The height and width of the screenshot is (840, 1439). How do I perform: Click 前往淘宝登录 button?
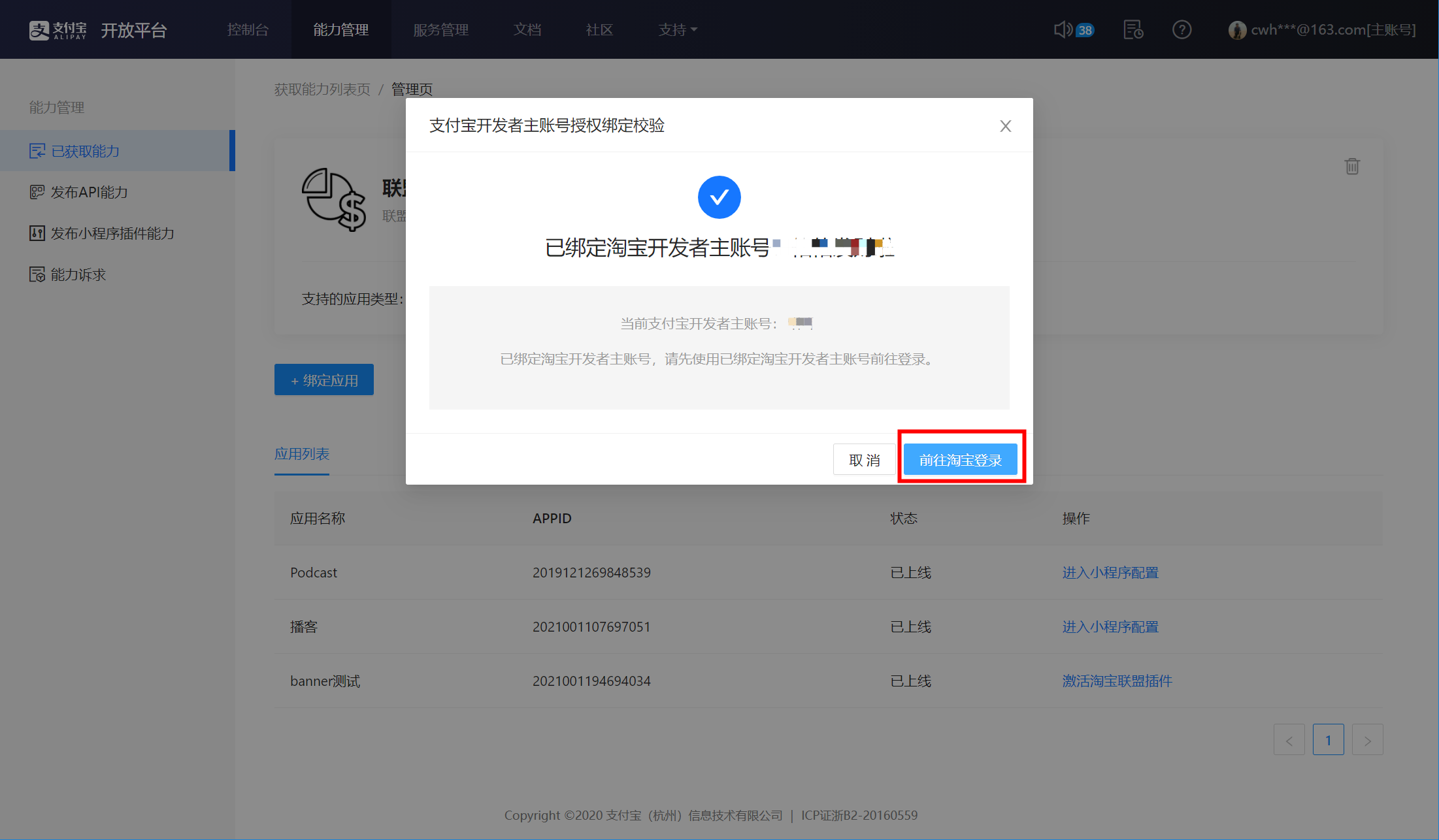click(x=961, y=460)
